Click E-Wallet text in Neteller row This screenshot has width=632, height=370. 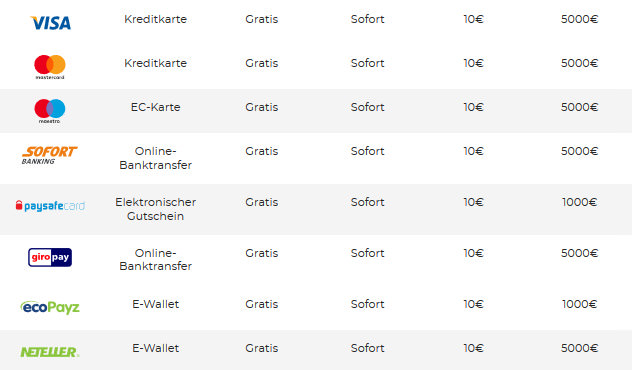tap(156, 348)
